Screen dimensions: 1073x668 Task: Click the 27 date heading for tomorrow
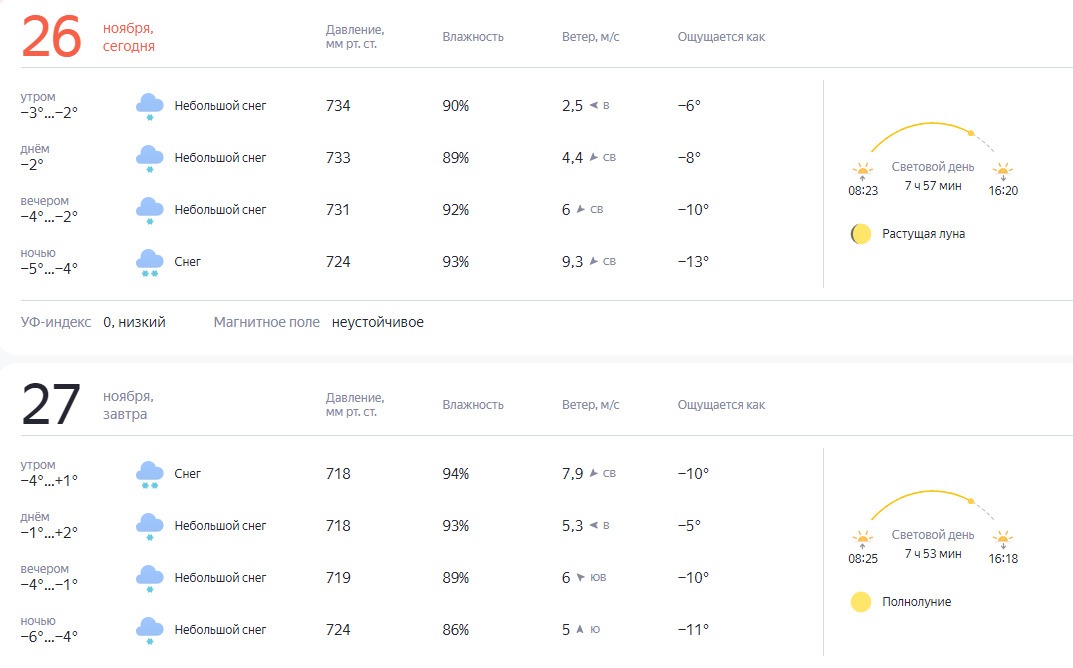51,405
